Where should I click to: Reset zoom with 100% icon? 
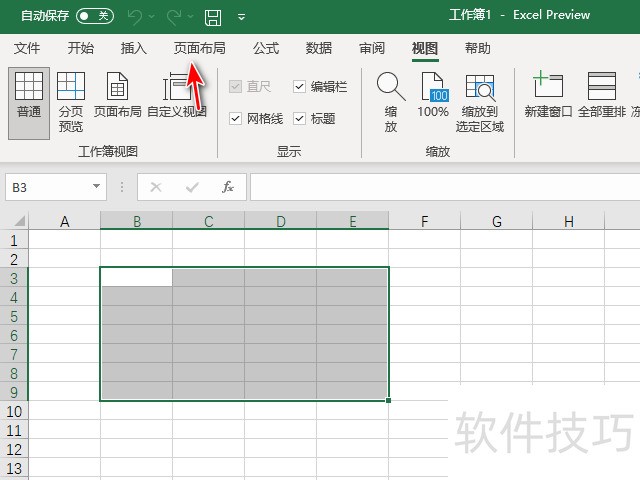click(x=433, y=95)
